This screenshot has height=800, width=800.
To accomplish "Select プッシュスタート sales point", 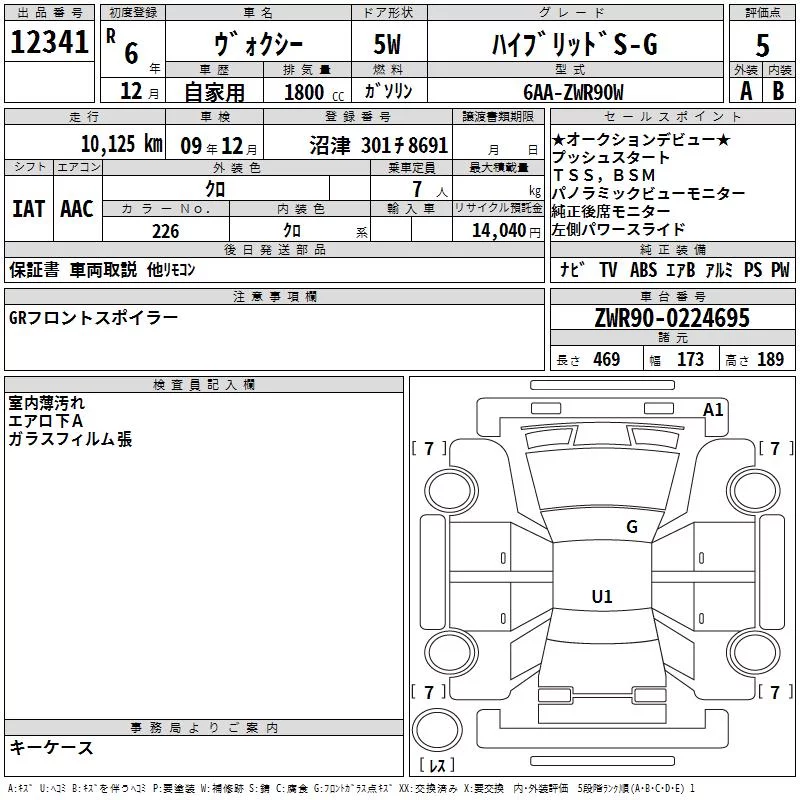I will tap(611, 157).
